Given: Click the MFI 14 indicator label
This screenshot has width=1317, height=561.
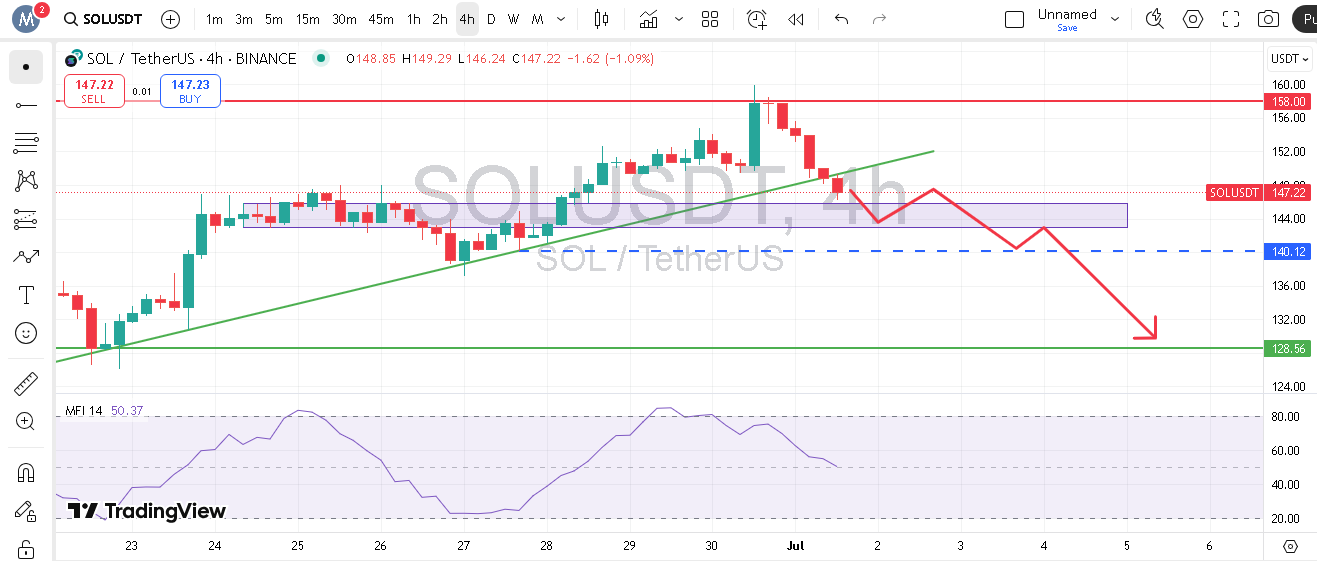Looking at the screenshot, I should click(x=84, y=410).
